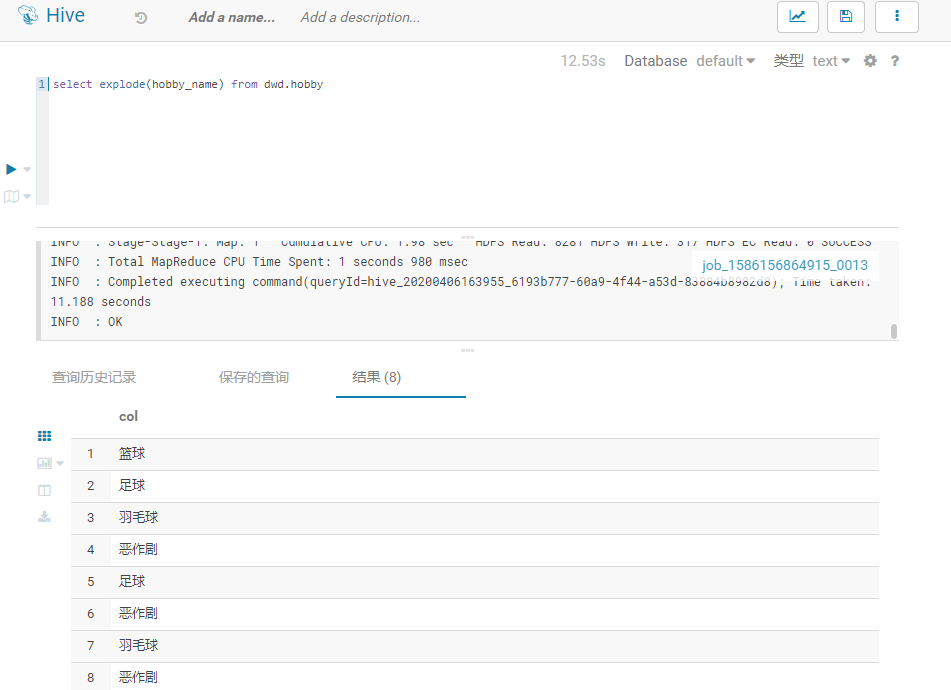Image resolution: width=951 pixels, height=690 pixels.
Task: Switch results to grid view icon
Action: 44,436
